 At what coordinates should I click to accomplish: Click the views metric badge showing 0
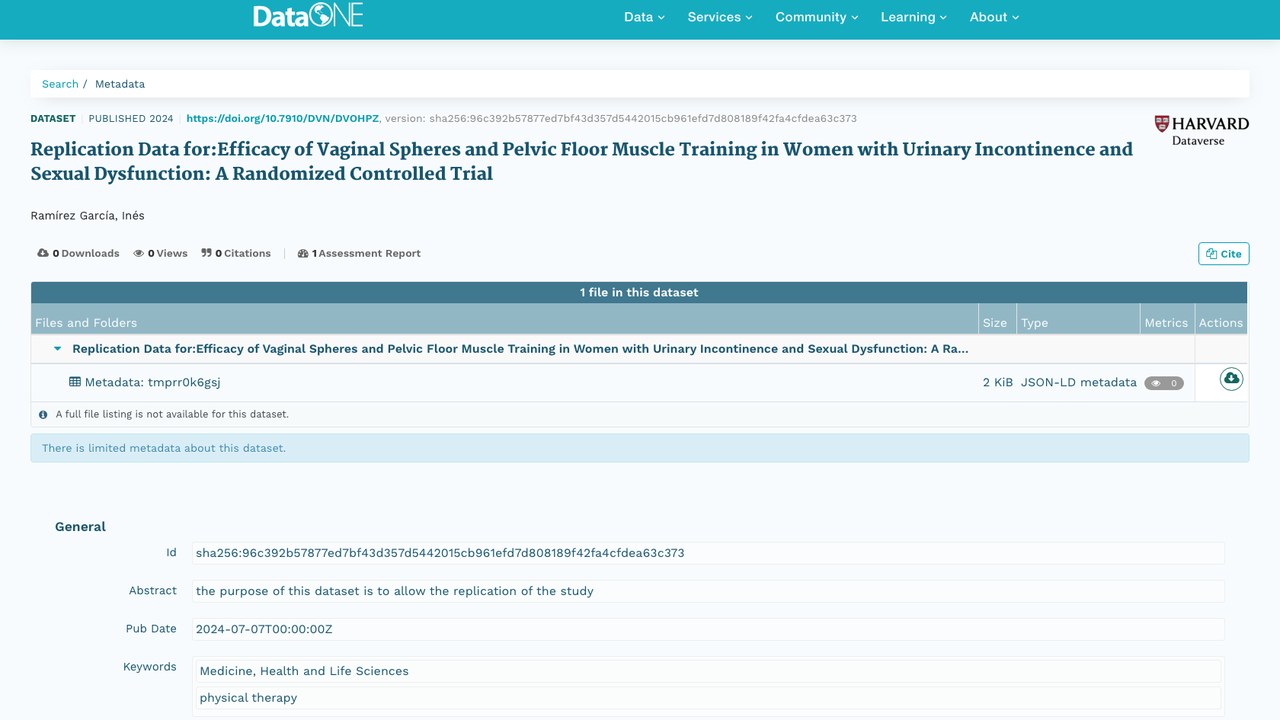1164,383
